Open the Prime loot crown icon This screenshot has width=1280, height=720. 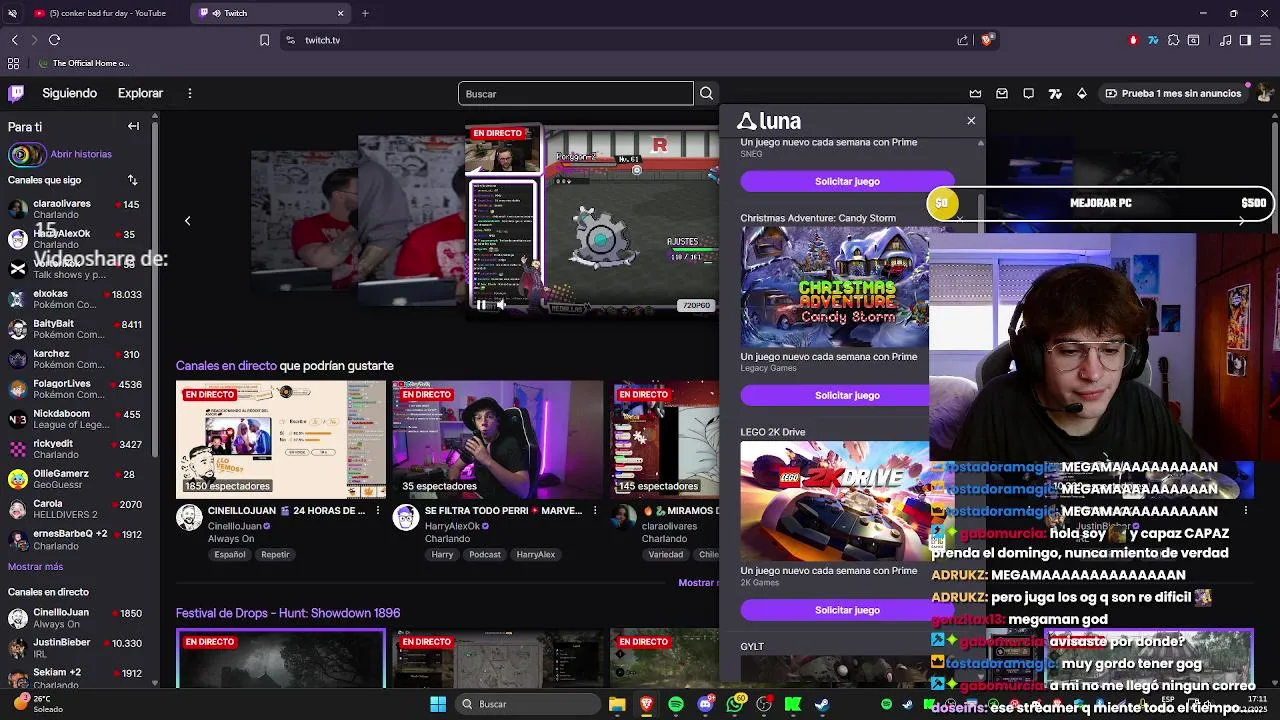pos(975,93)
